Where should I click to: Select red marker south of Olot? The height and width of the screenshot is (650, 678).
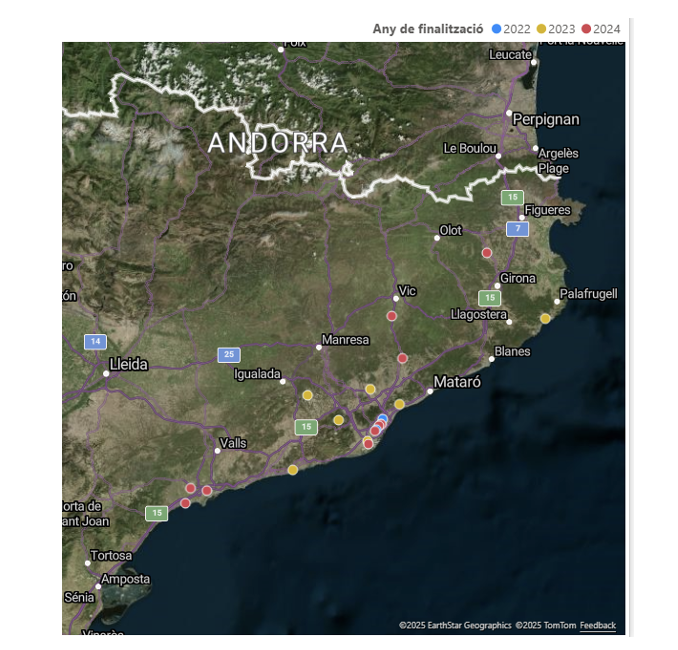coord(487,253)
